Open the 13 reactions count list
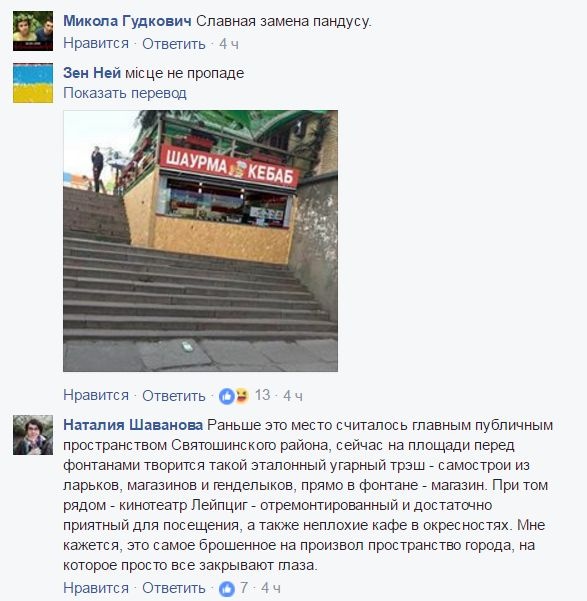The height and width of the screenshot is (601, 587). pyautogui.click(x=263, y=395)
